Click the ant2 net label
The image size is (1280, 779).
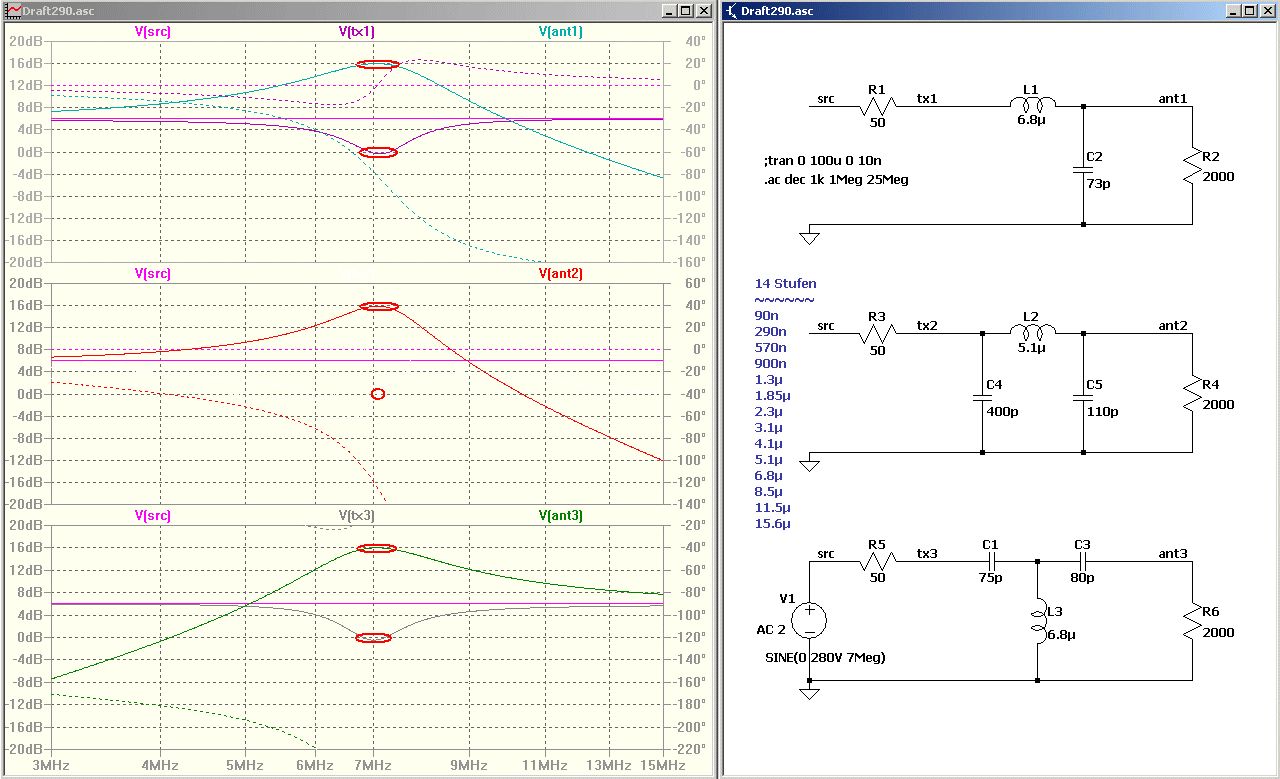coord(1173,325)
